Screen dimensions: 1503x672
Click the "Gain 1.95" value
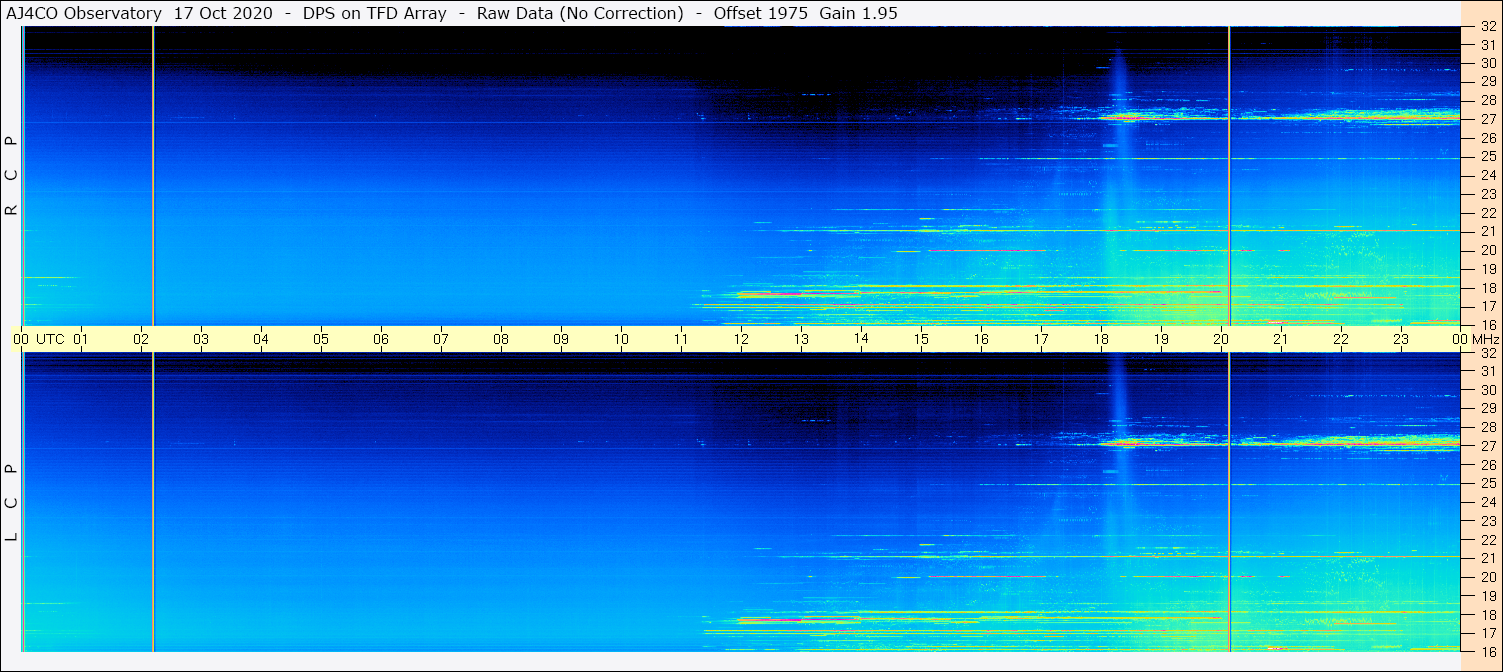[858, 13]
